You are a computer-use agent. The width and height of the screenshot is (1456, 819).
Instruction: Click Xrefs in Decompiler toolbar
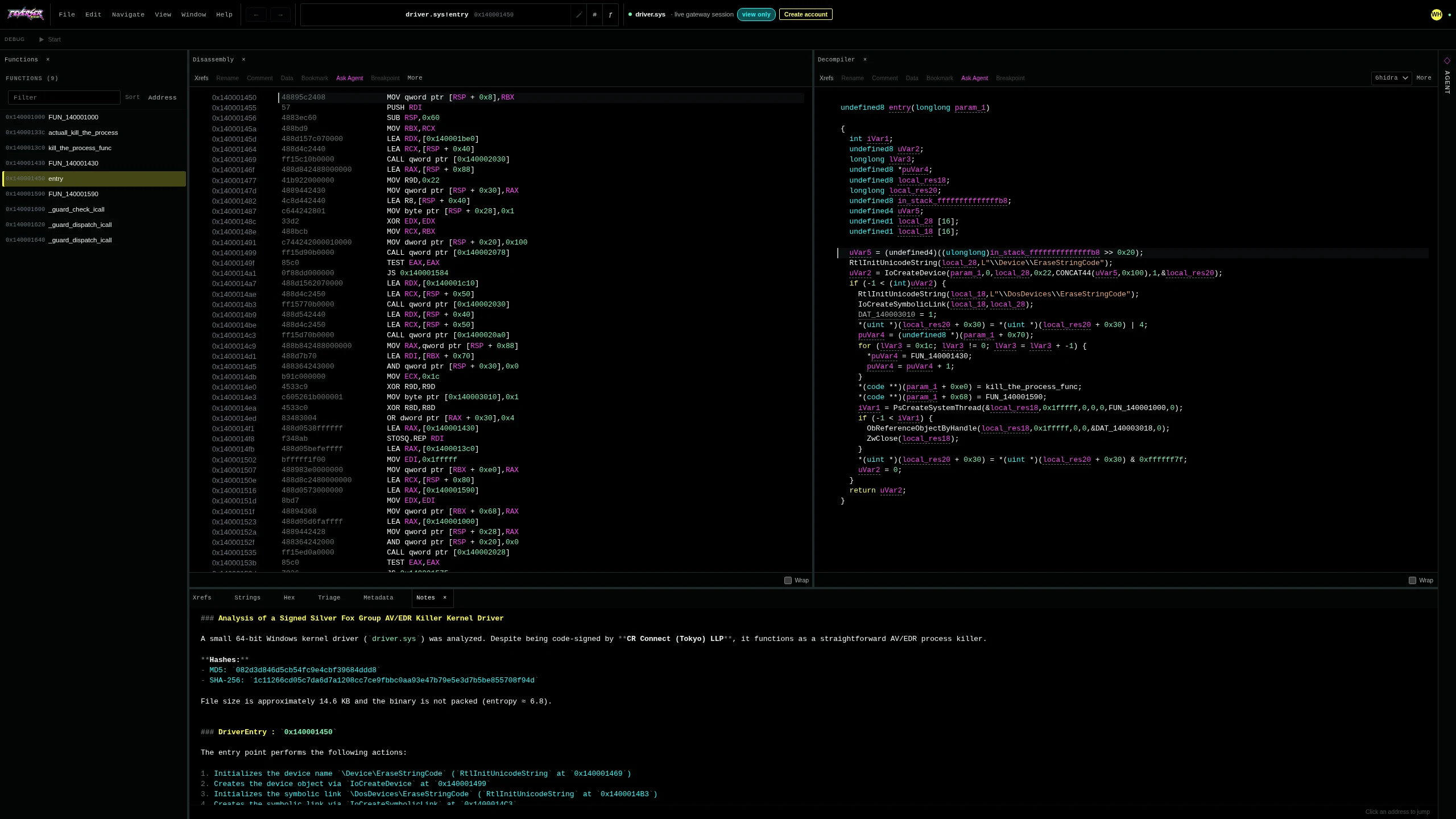tap(826, 78)
